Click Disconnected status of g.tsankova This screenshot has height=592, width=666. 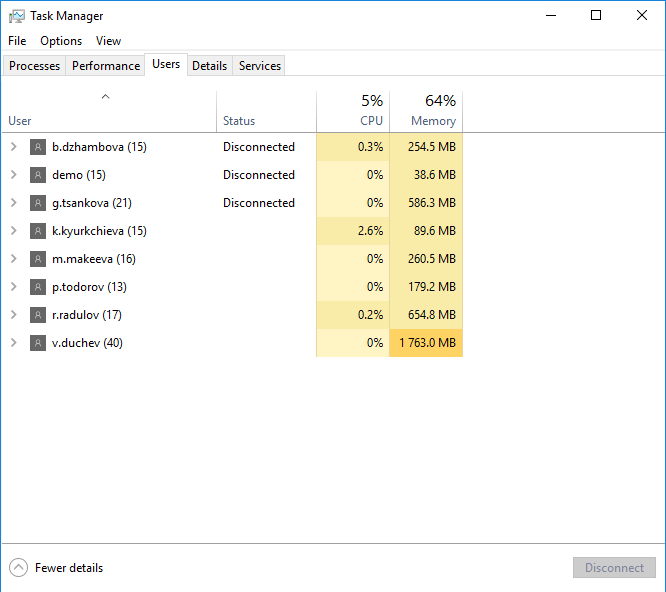pos(259,203)
